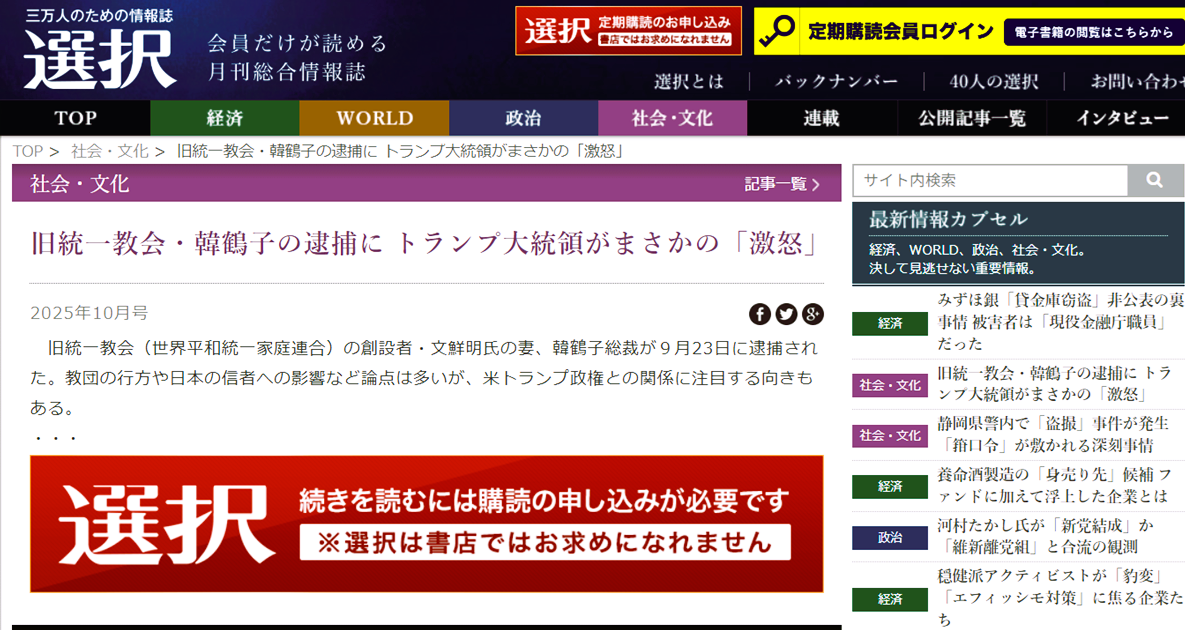Open the バックナンバー header link
The height and width of the screenshot is (630, 1200).
click(836, 82)
